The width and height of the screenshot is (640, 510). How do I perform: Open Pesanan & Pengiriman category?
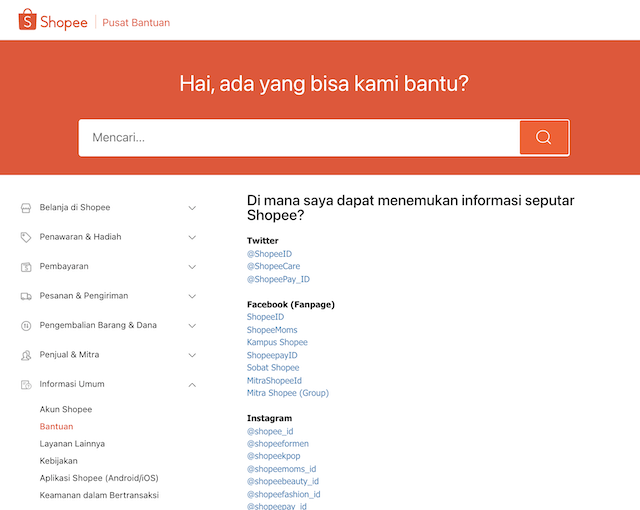tap(84, 296)
